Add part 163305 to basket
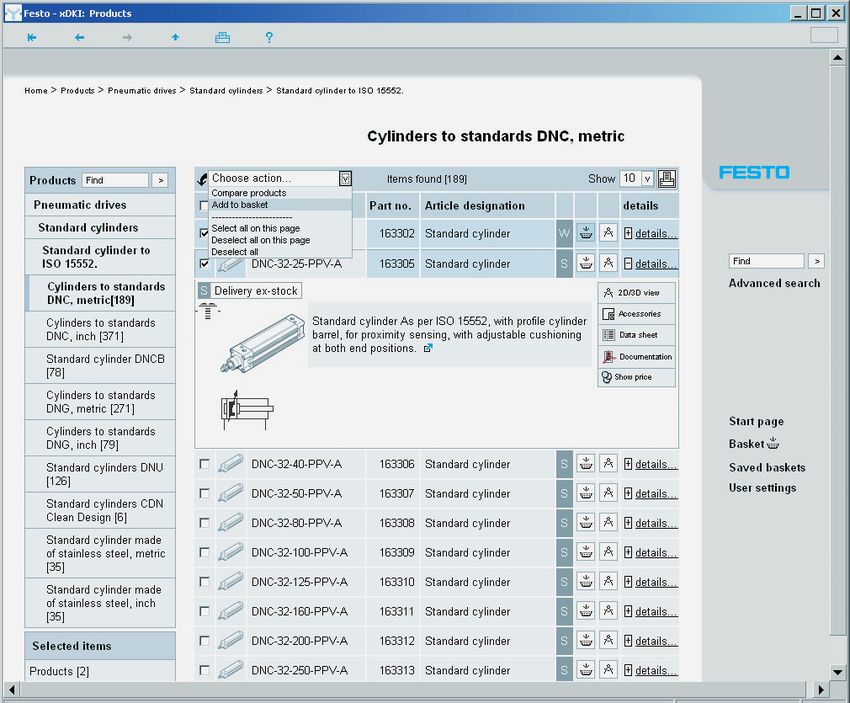 pos(585,263)
